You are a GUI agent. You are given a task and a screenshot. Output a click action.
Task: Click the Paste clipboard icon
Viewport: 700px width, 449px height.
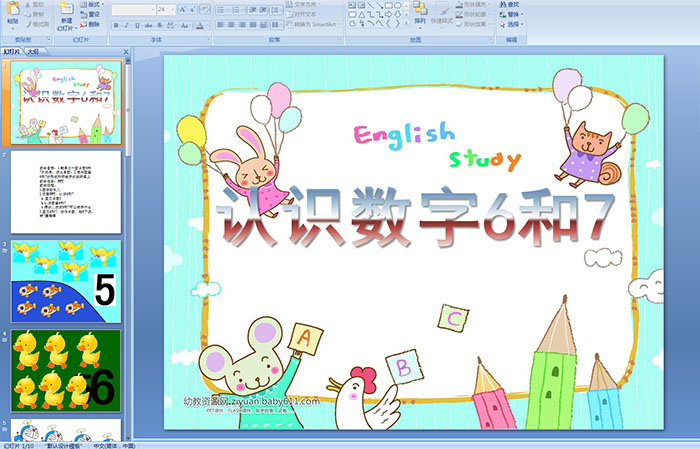coord(13,9)
